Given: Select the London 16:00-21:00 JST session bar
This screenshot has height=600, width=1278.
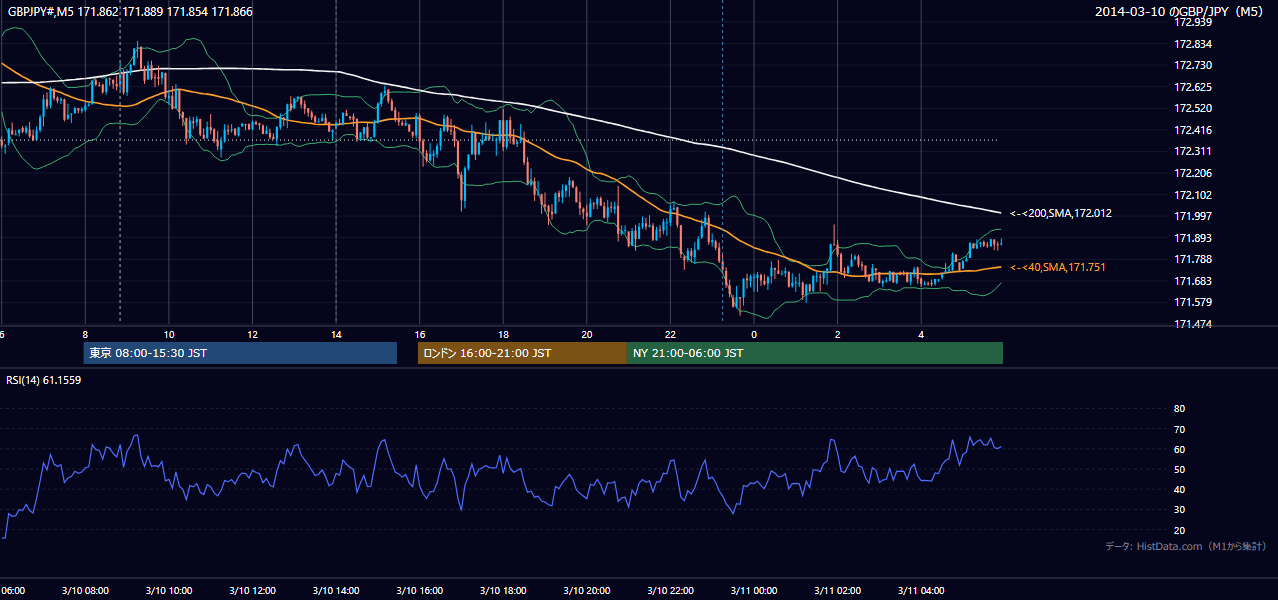Looking at the screenshot, I should (522, 353).
